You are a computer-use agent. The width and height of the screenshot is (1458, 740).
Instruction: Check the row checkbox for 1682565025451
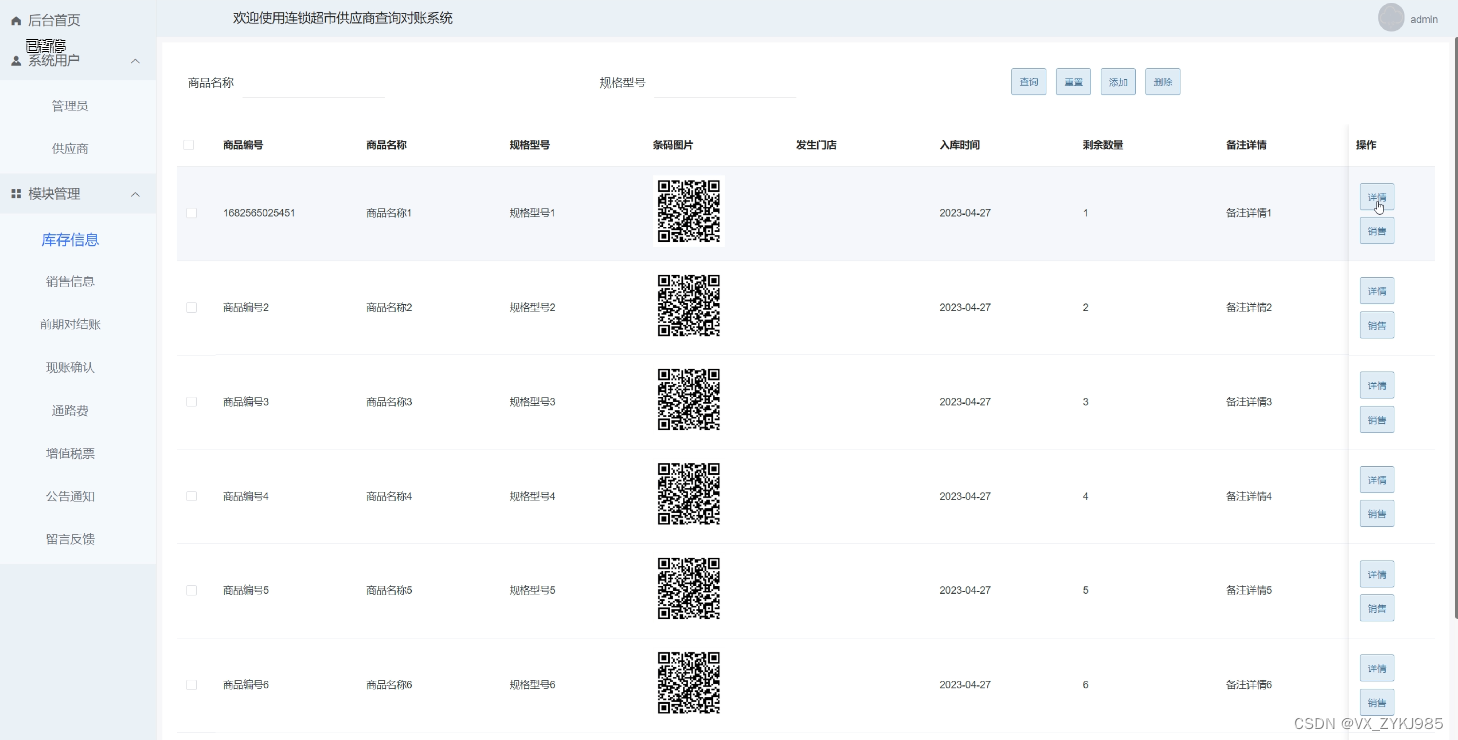tap(191, 213)
